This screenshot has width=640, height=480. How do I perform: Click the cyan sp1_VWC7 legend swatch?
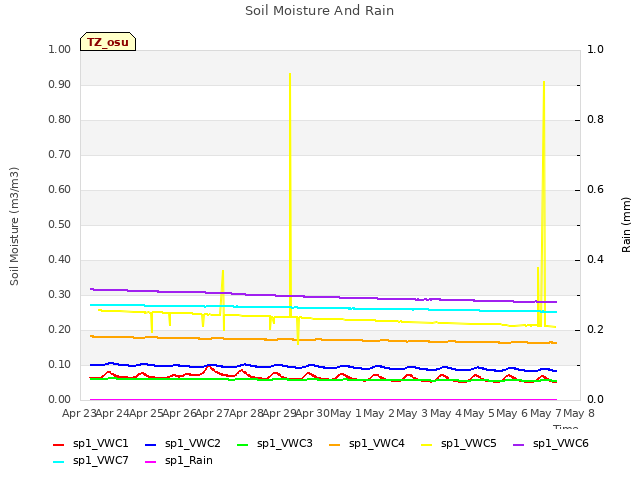pyautogui.click(x=59, y=462)
